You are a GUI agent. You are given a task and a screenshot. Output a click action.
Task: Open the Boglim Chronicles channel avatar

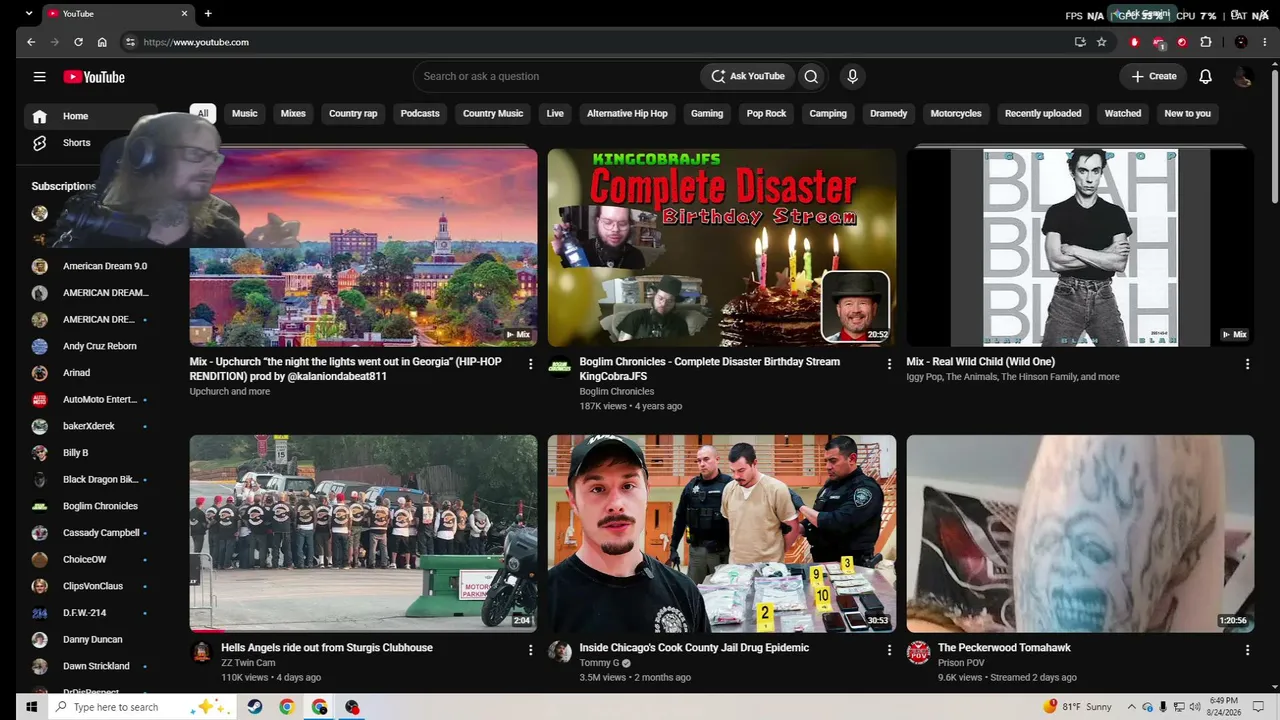point(560,368)
